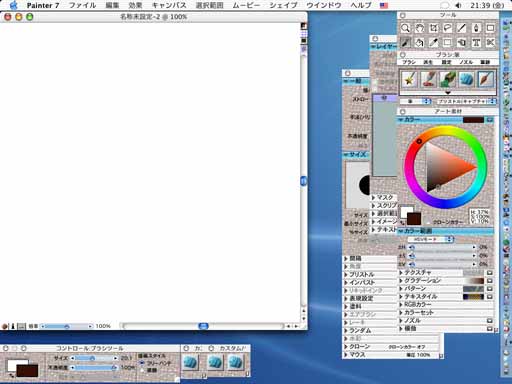Pick the star wand brush category icon
This screenshot has height=384, width=512.
coord(409,79)
